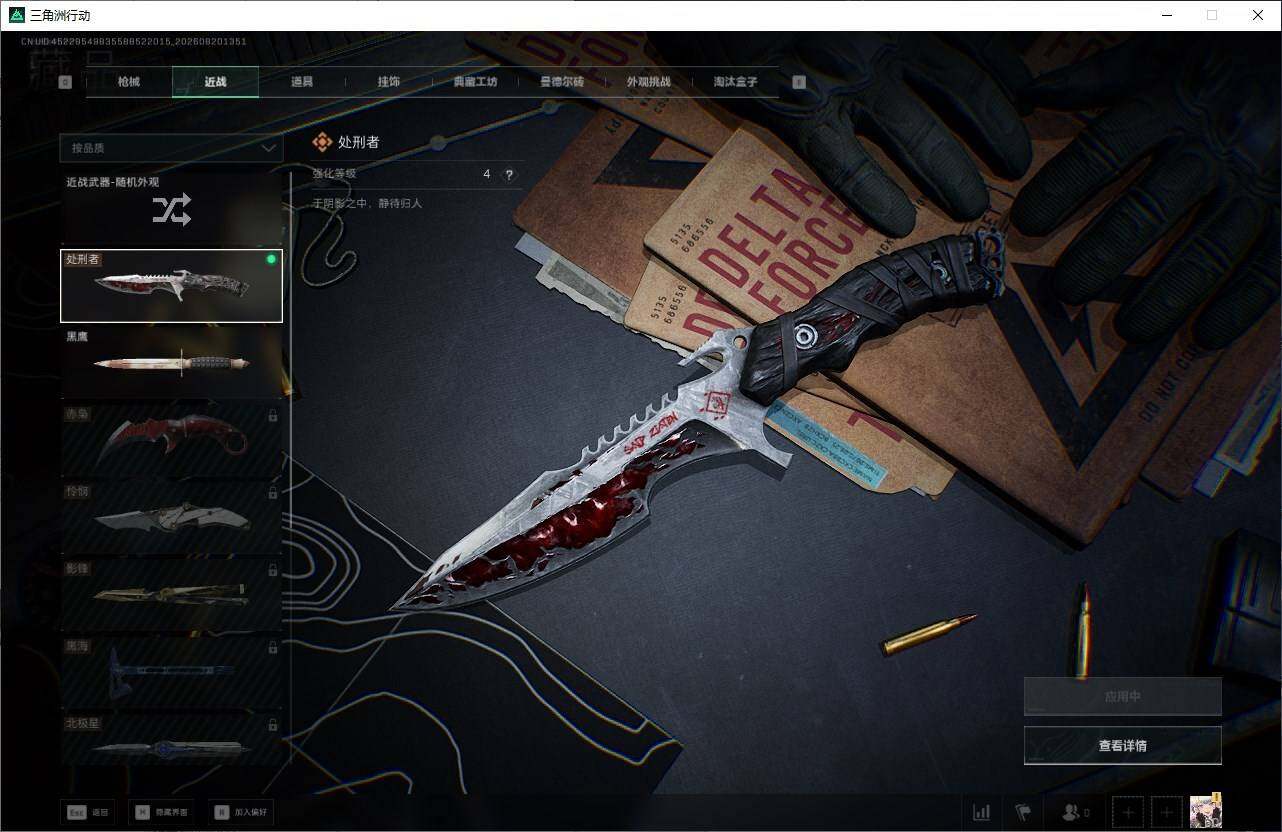Click the E next-tab key icon
1282x832 pixels.
pyautogui.click(x=799, y=82)
